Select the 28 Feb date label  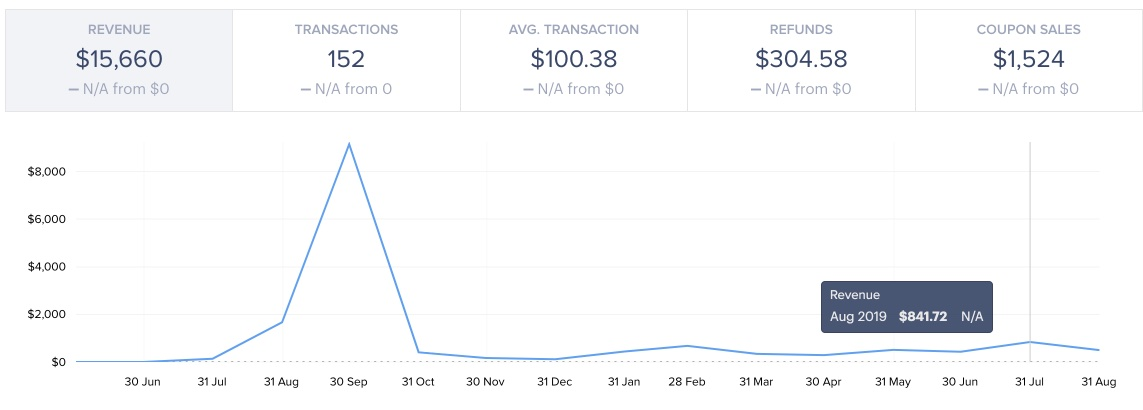[689, 381]
